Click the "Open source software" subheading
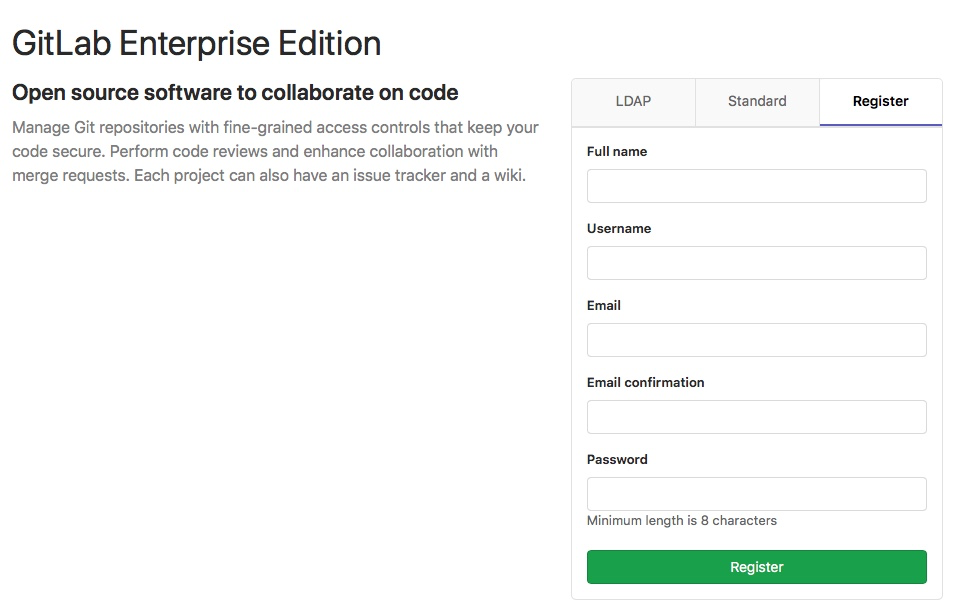Viewport: 958px width, 609px height. pos(235,93)
